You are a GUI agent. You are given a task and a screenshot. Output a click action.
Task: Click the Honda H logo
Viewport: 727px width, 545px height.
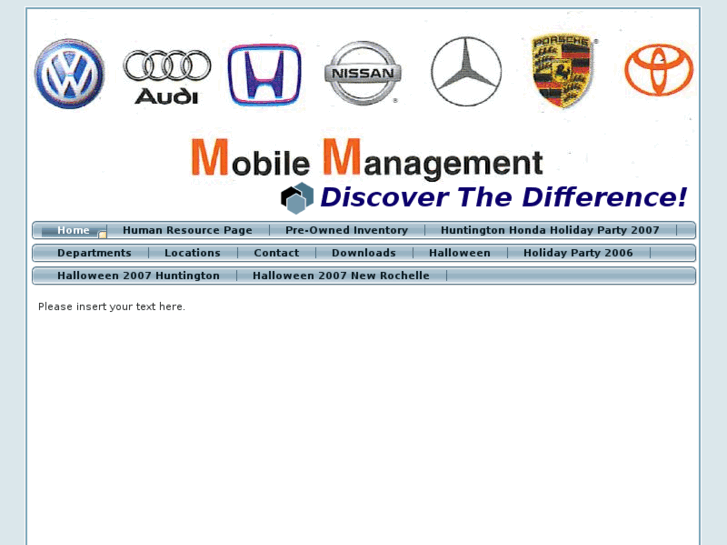click(264, 75)
